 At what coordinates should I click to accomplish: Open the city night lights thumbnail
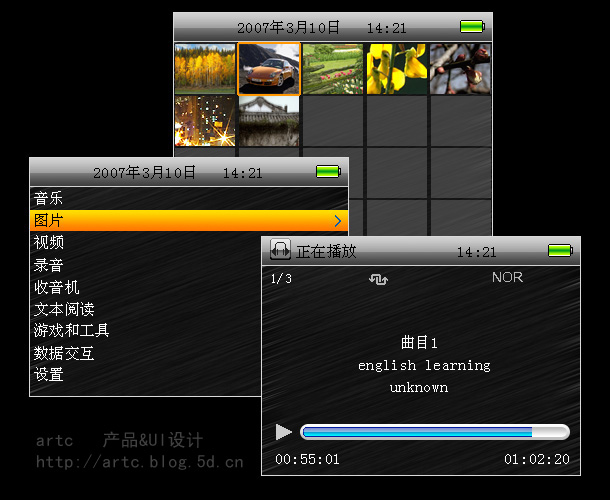(x=205, y=121)
